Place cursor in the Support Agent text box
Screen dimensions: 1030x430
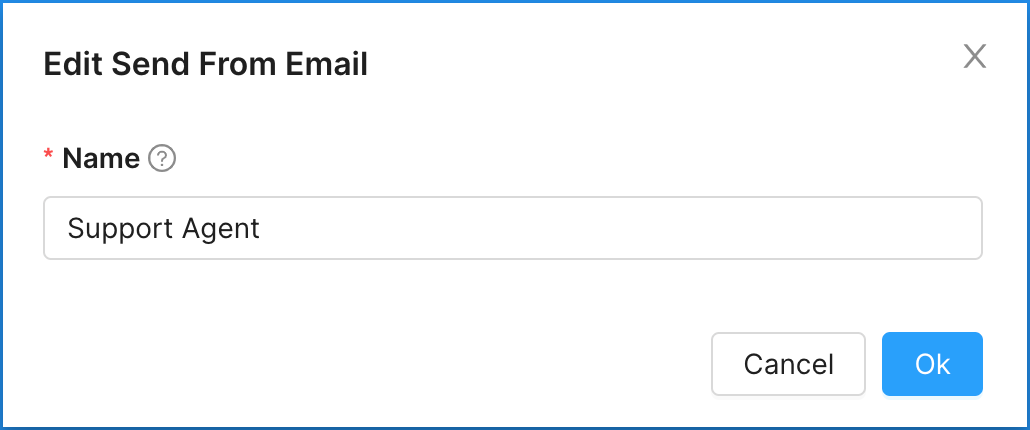[x=512, y=228]
